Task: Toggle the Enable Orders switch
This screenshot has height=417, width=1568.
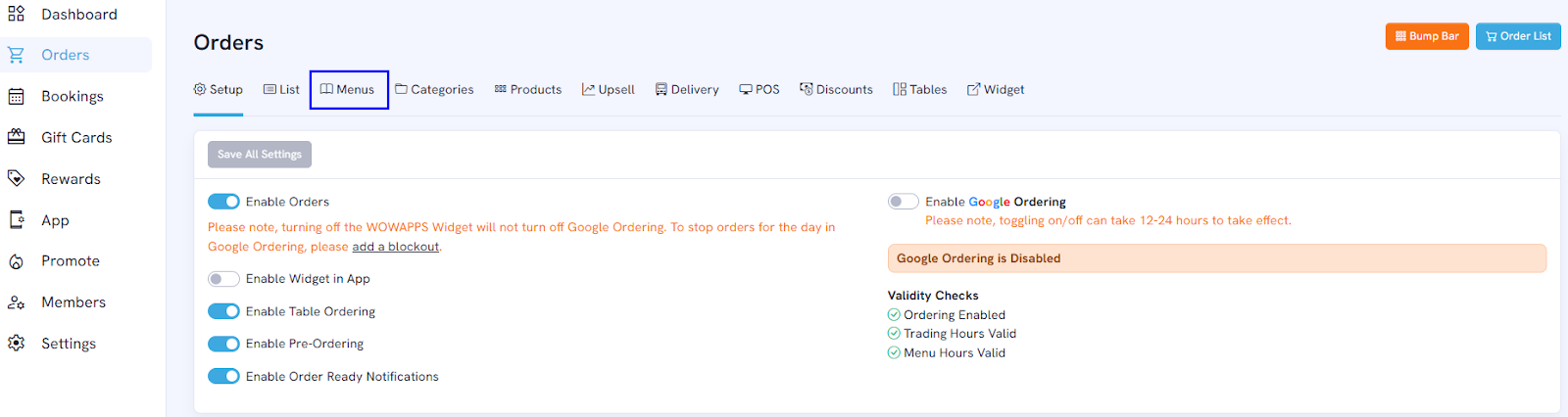Action: (x=223, y=202)
